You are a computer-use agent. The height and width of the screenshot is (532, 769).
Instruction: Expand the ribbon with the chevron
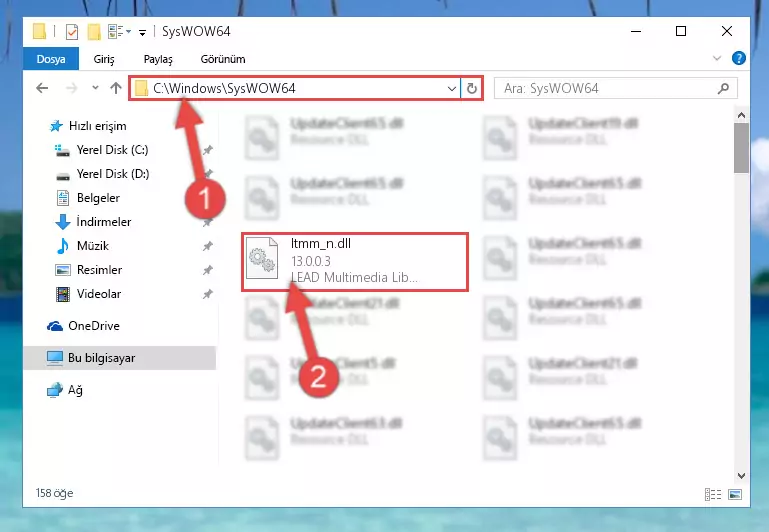click(717, 58)
